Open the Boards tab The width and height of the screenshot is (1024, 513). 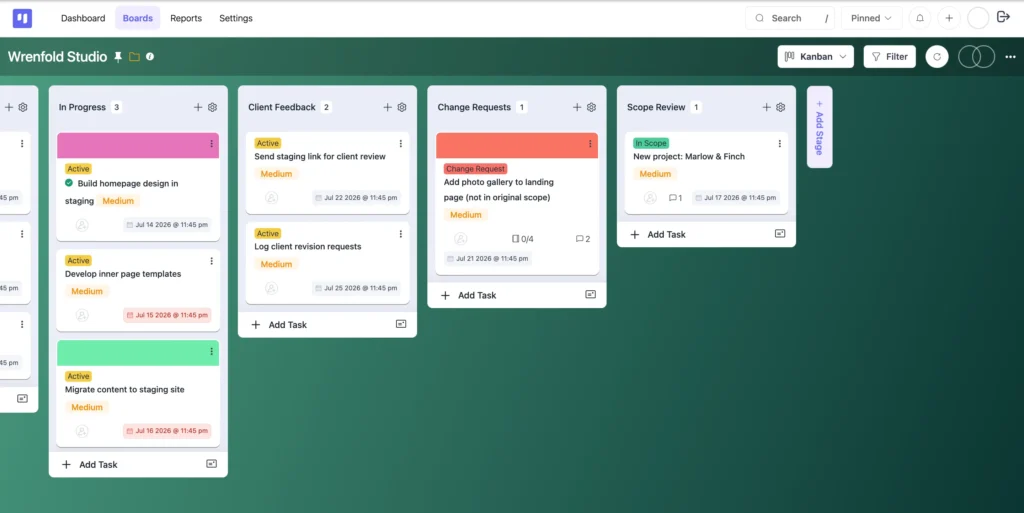pos(138,18)
